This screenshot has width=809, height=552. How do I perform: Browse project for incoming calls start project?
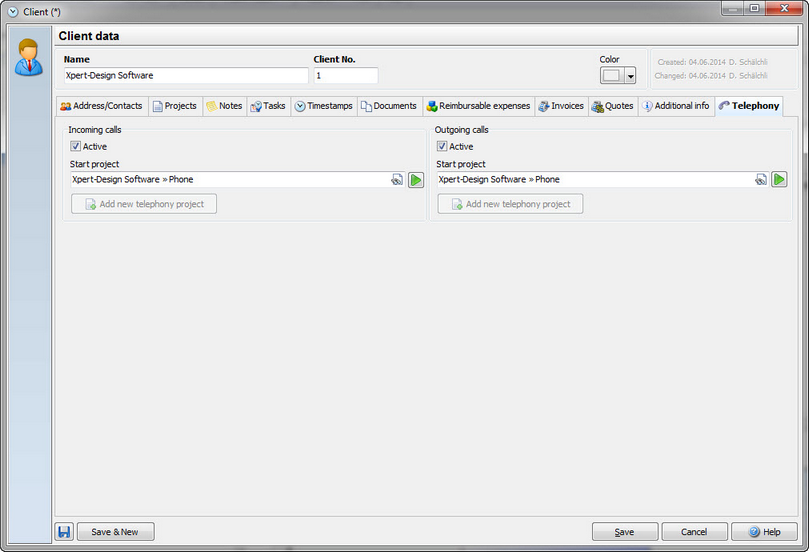point(397,180)
